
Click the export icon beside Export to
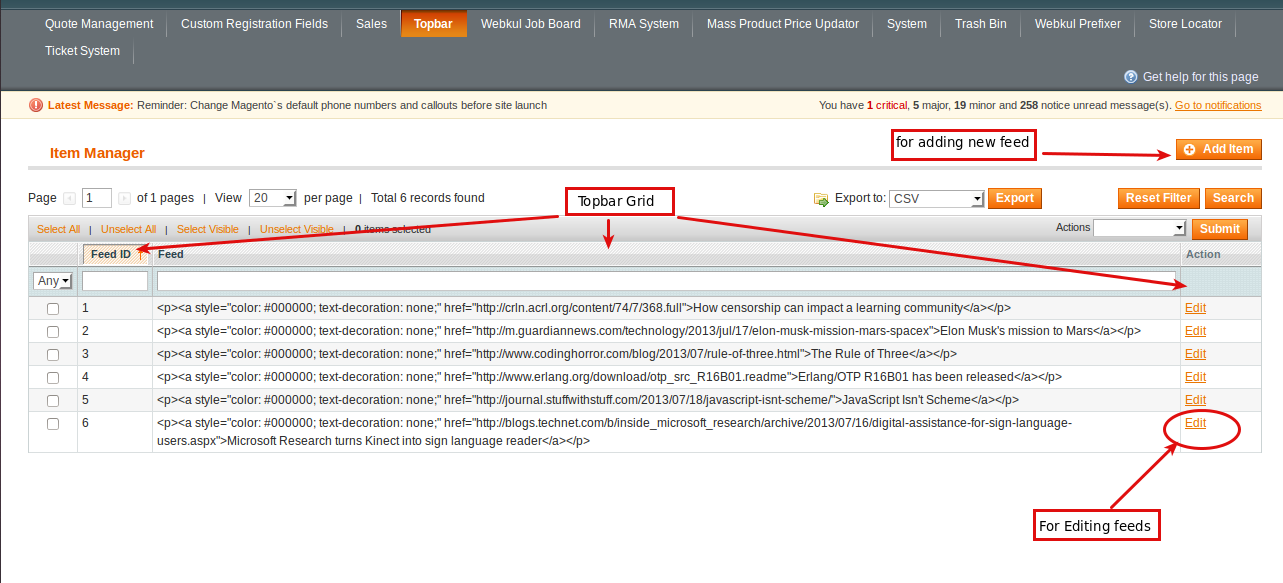(x=821, y=199)
